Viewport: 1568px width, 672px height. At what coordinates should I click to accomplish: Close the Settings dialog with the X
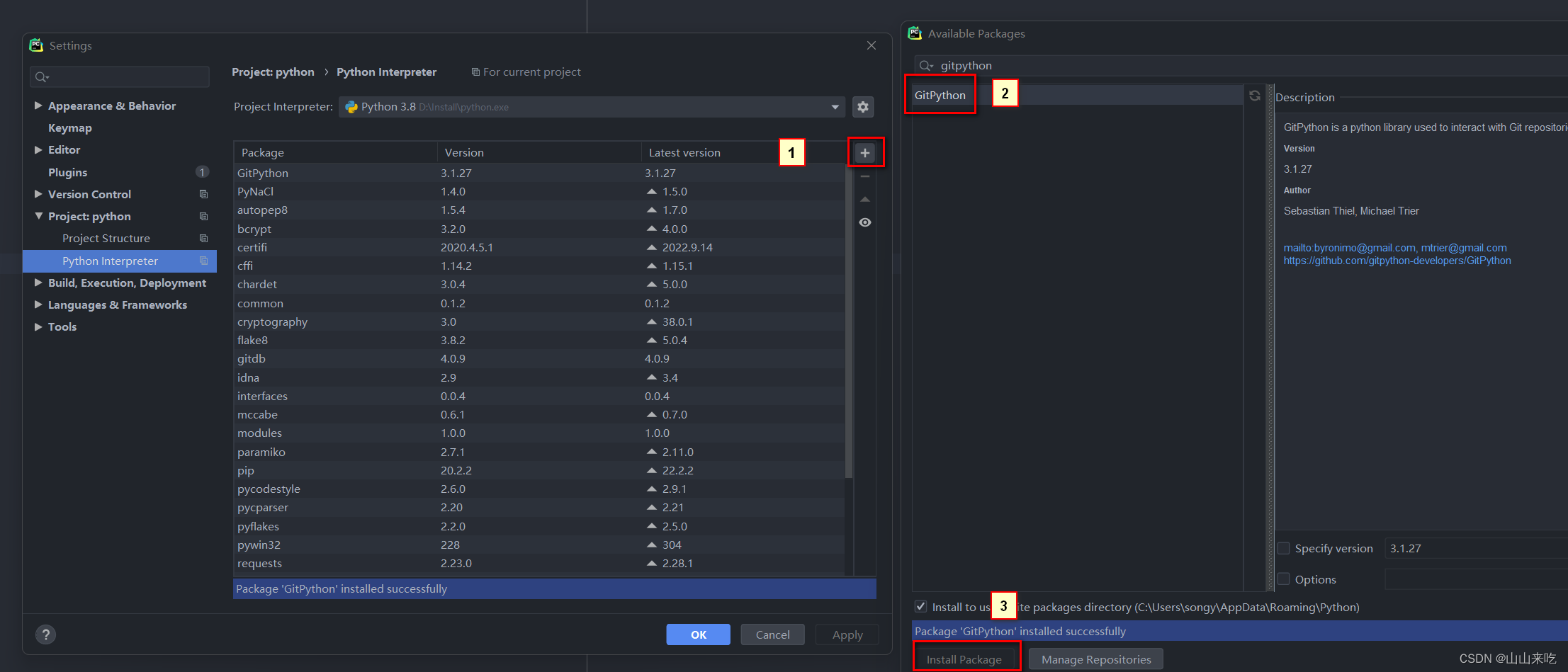point(872,45)
